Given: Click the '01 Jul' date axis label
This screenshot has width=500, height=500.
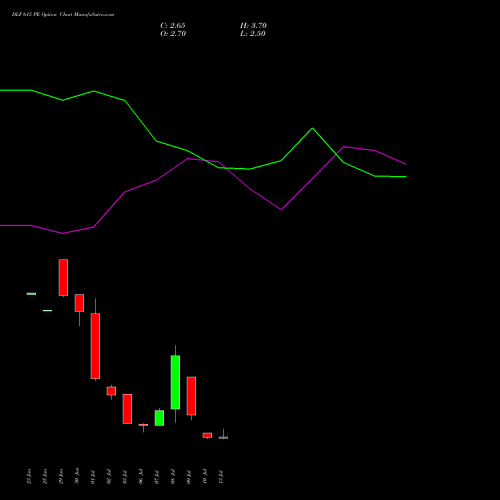Looking at the screenshot, I should pyautogui.click(x=93, y=477).
